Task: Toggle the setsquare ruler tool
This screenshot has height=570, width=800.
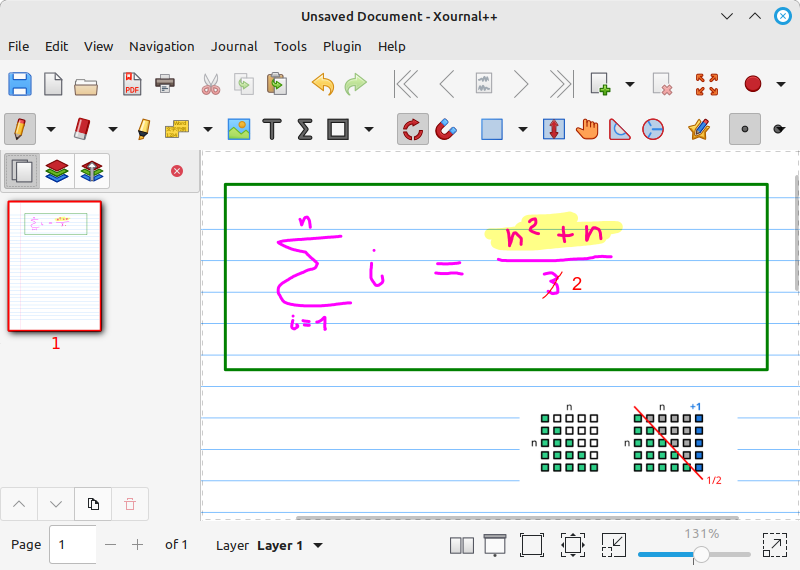Action: pyautogui.click(x=621, y=129)
